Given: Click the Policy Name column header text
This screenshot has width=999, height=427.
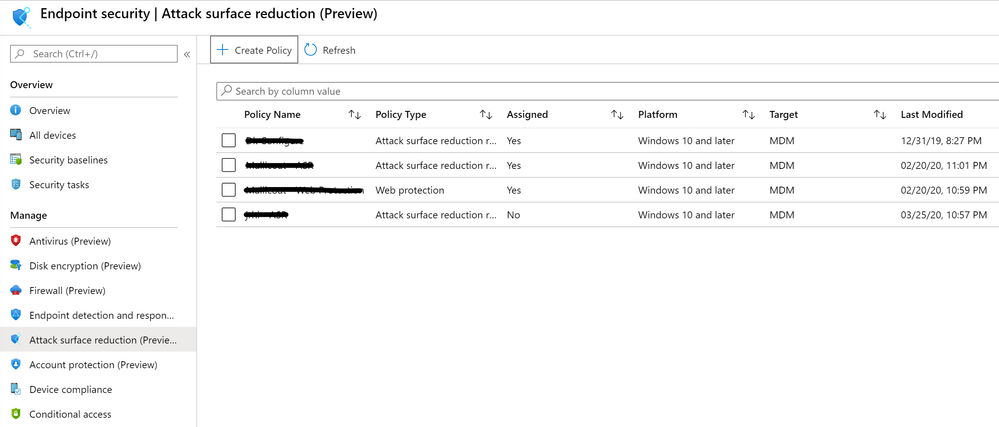Looking at the screenshot, I should [x=272, y=115].
